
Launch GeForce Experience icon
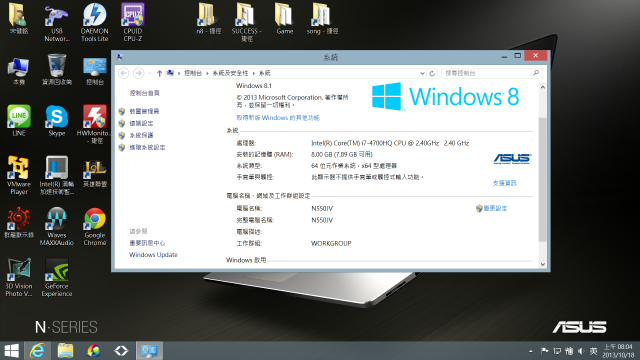click(x=57, y=277)
